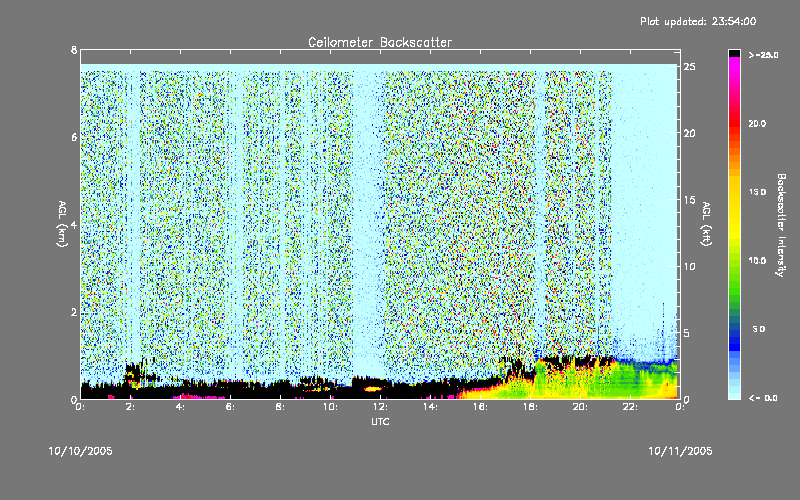
Task: Click the "4" km tick on left axis
Action: pos(74,225)
